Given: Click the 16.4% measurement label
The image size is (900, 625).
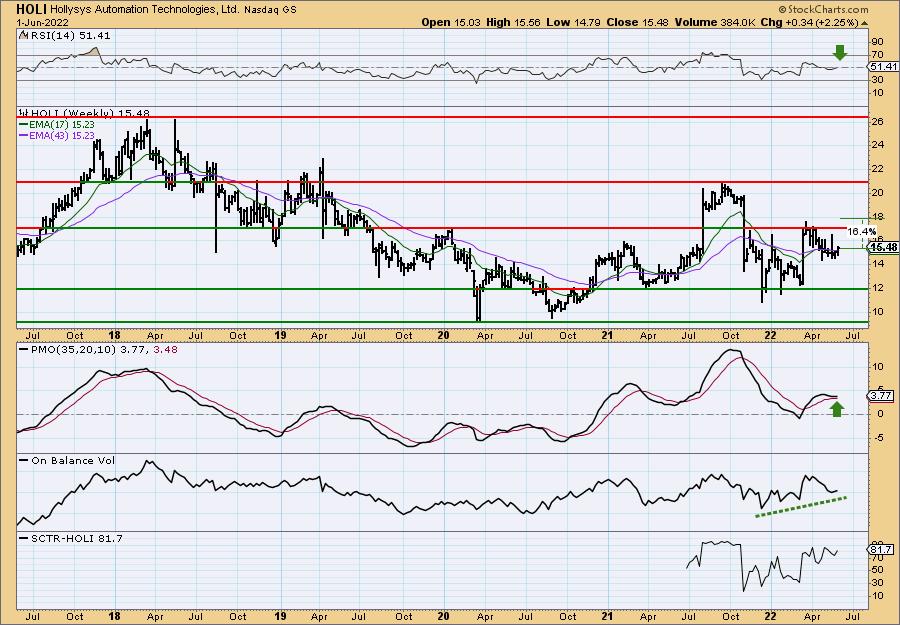Looking at the screenshot, I should [x=862, y=231].
